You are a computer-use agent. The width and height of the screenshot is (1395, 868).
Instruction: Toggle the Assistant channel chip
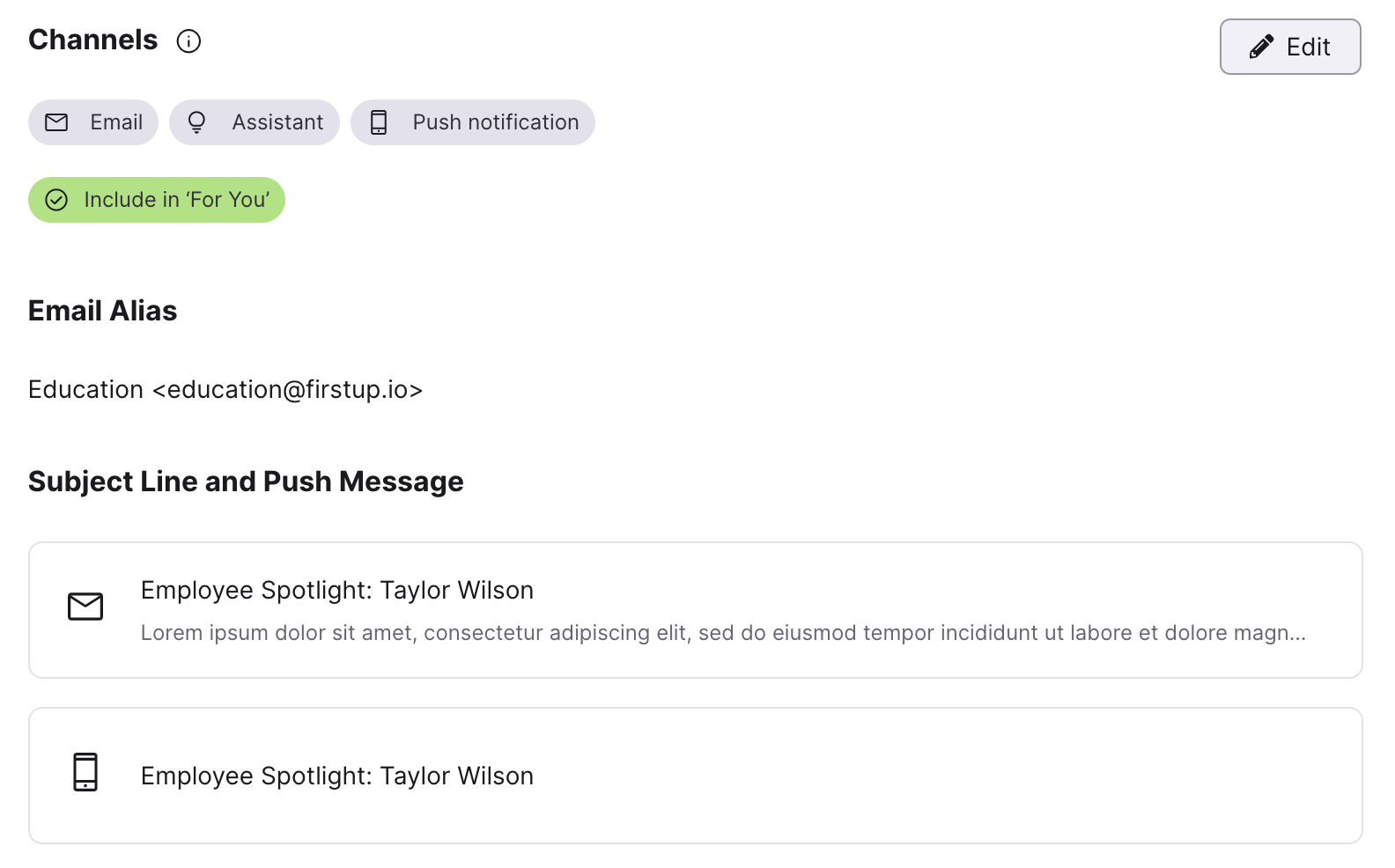click(x=255, y=122)
